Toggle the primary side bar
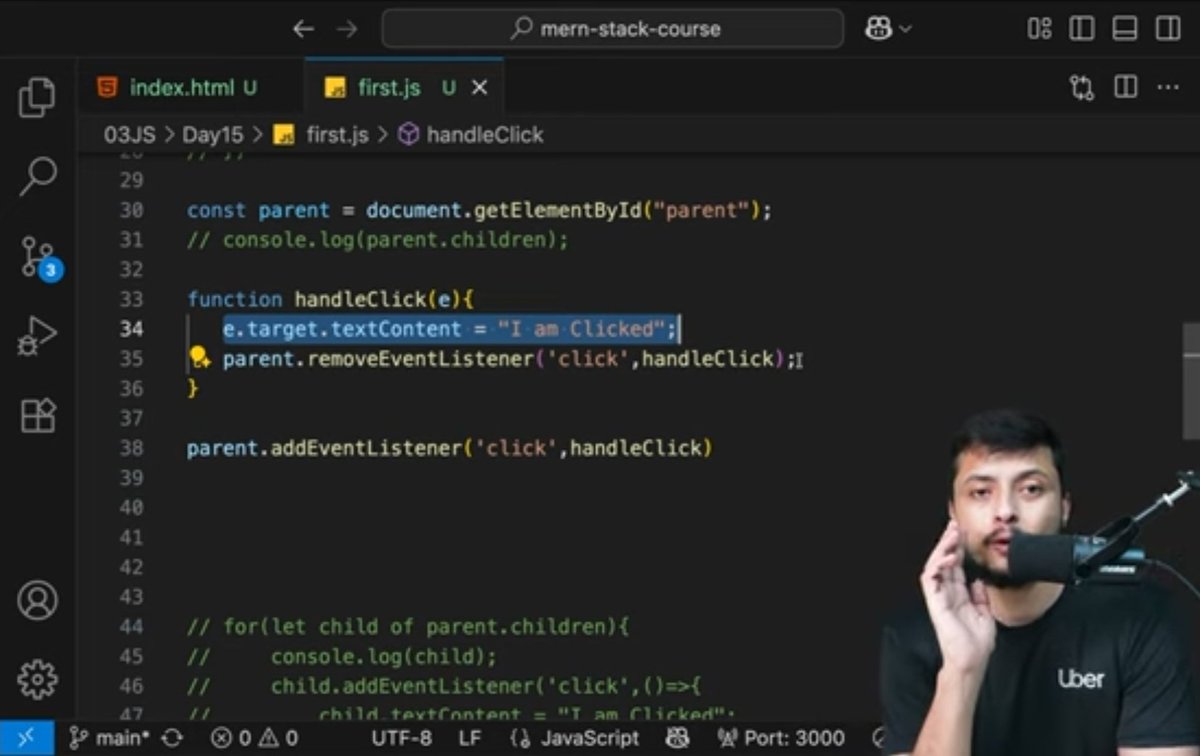 pos(1082,29)
